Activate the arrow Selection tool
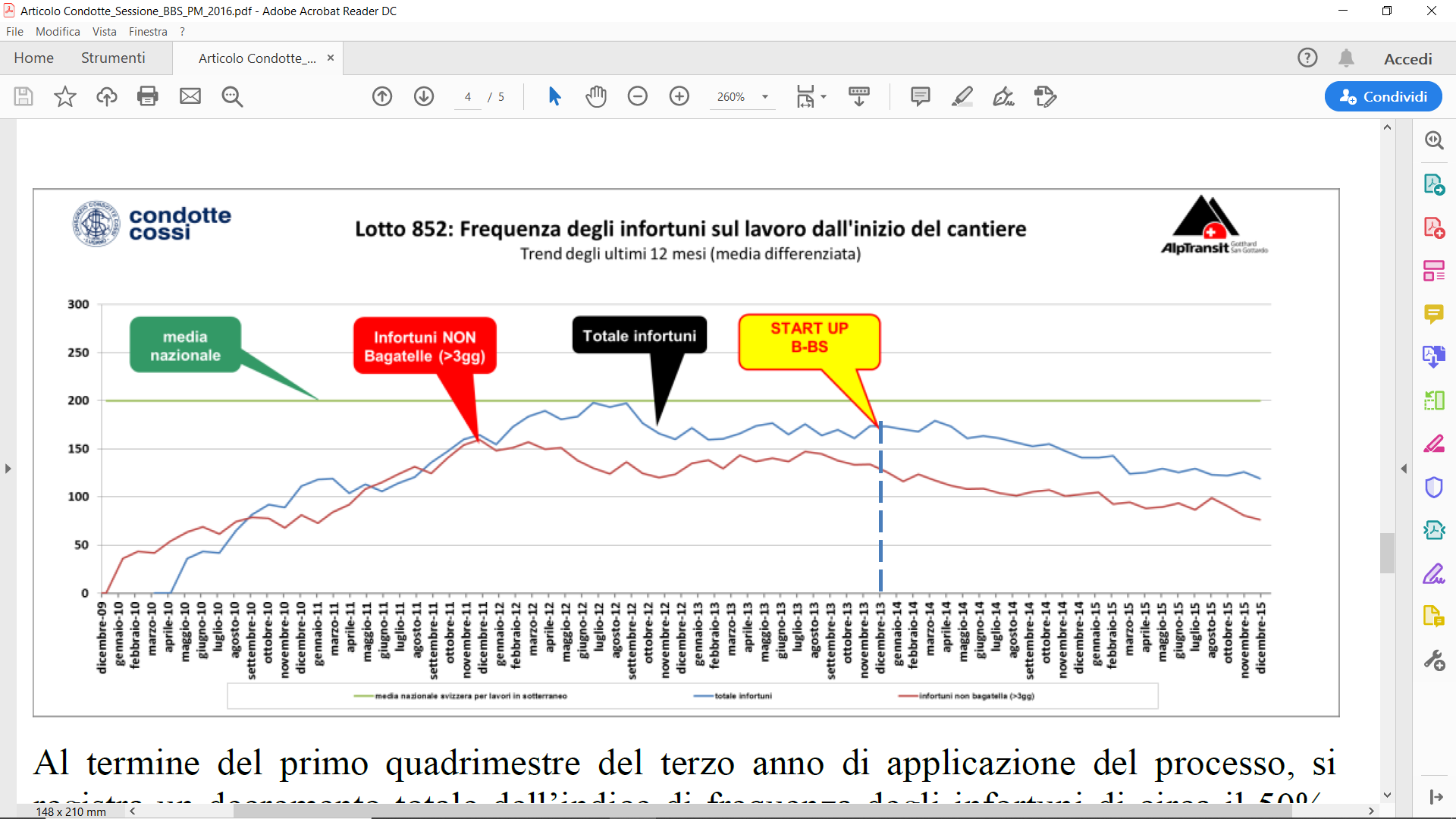Image resolution: width=1456 pixels, height=819 pixels. [554, 96]
